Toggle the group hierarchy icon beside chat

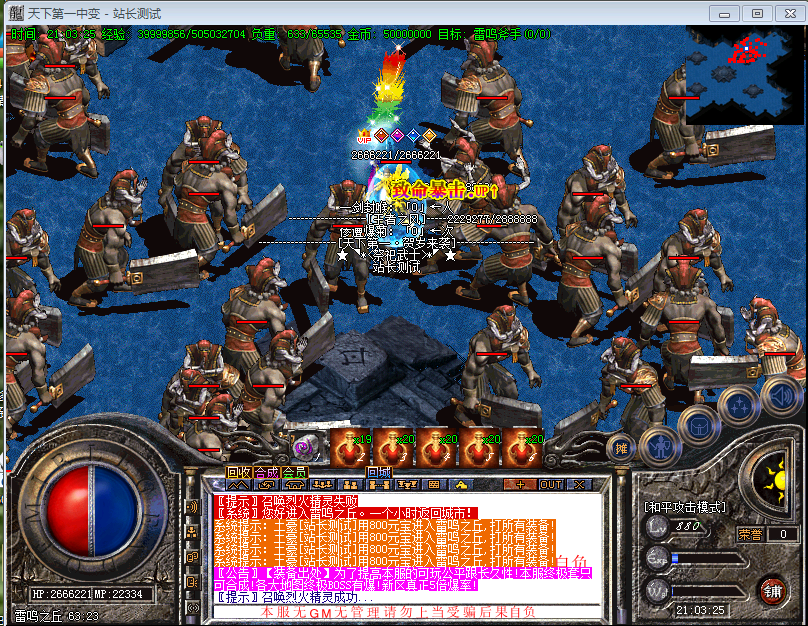click(x=192, y=532)
